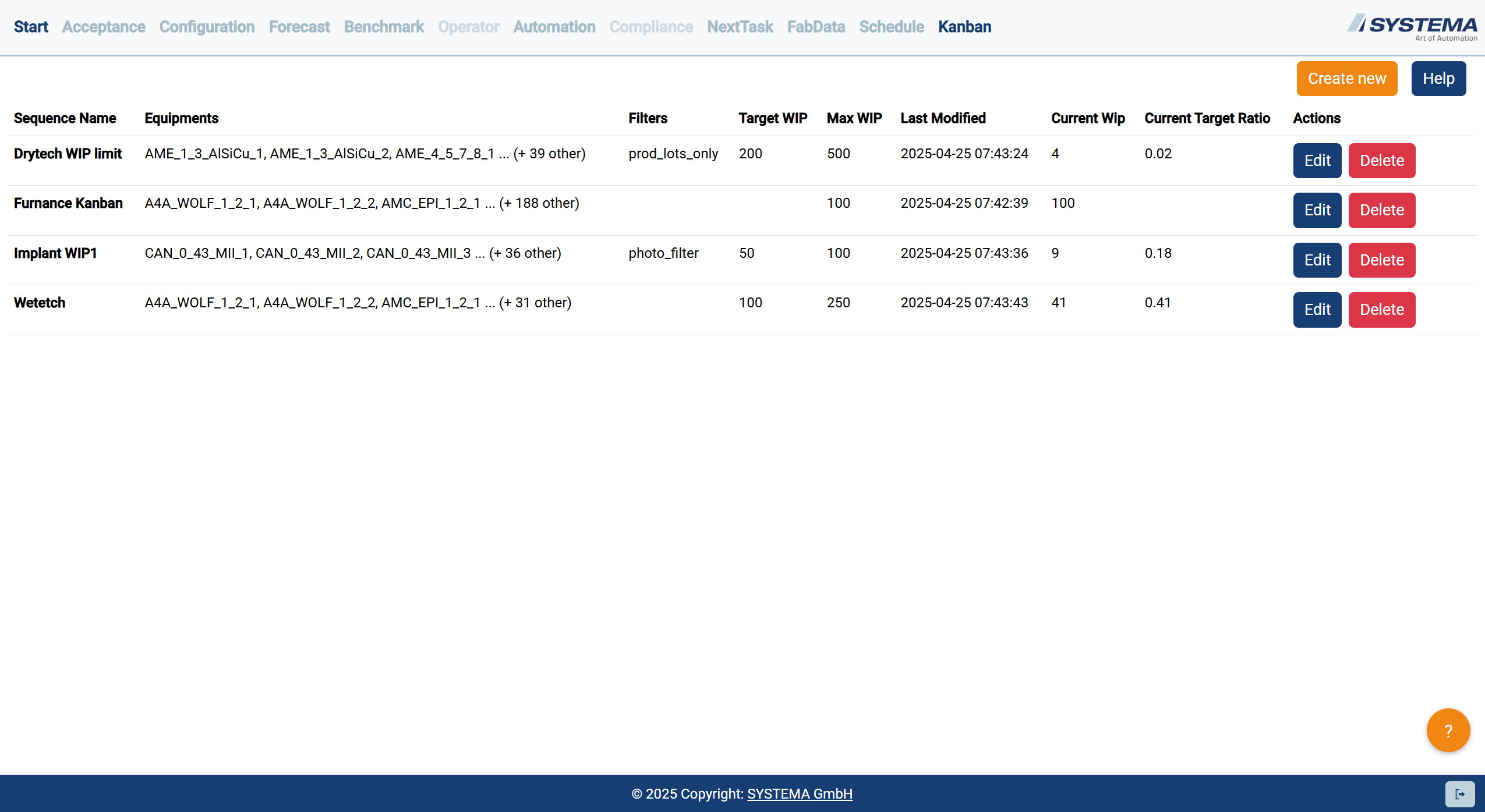The height and width of the screenshot is (812, 1485).
Task: Delete the Wetetch sequence
Action: point(1381,310)
